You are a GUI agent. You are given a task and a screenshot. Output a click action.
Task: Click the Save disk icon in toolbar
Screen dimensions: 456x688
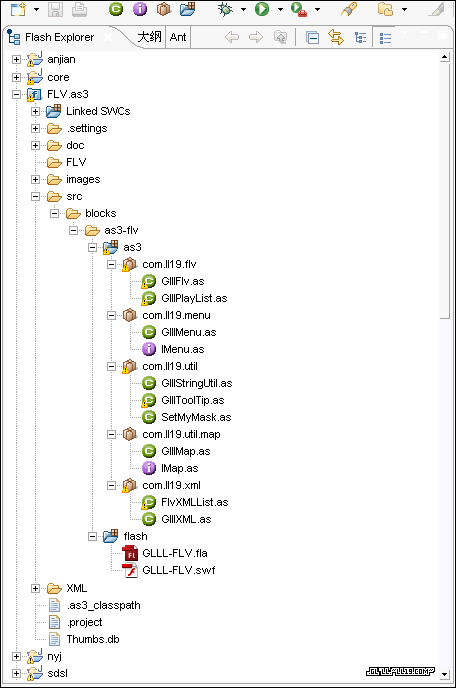pos(55,9)
